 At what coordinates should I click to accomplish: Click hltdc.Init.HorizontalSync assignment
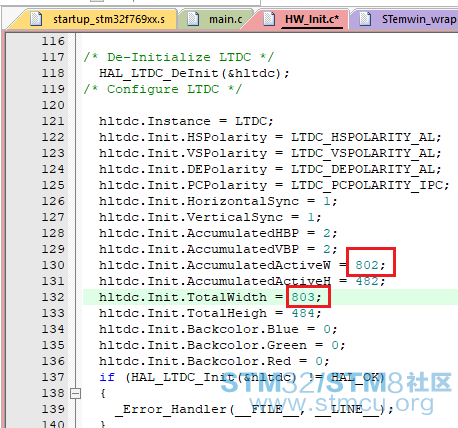tap(218, 201)
